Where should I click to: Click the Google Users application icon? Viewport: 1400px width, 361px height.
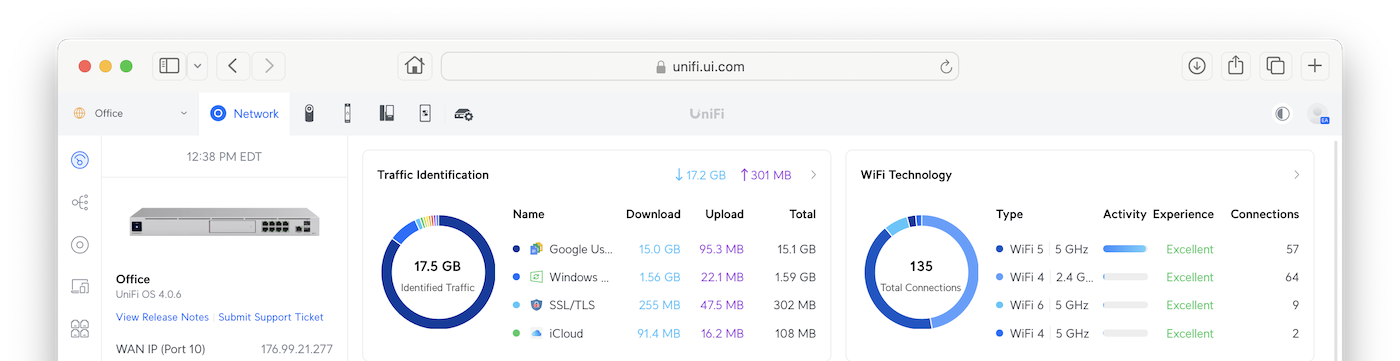tap(536, 249)
